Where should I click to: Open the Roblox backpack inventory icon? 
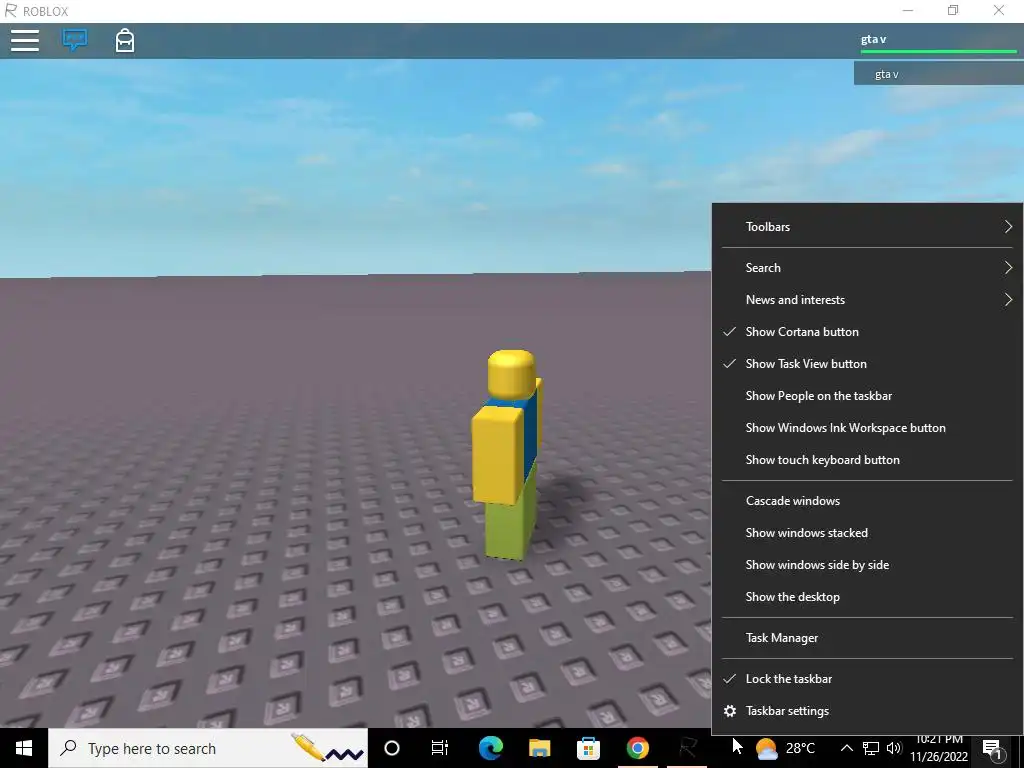(125, 40)
